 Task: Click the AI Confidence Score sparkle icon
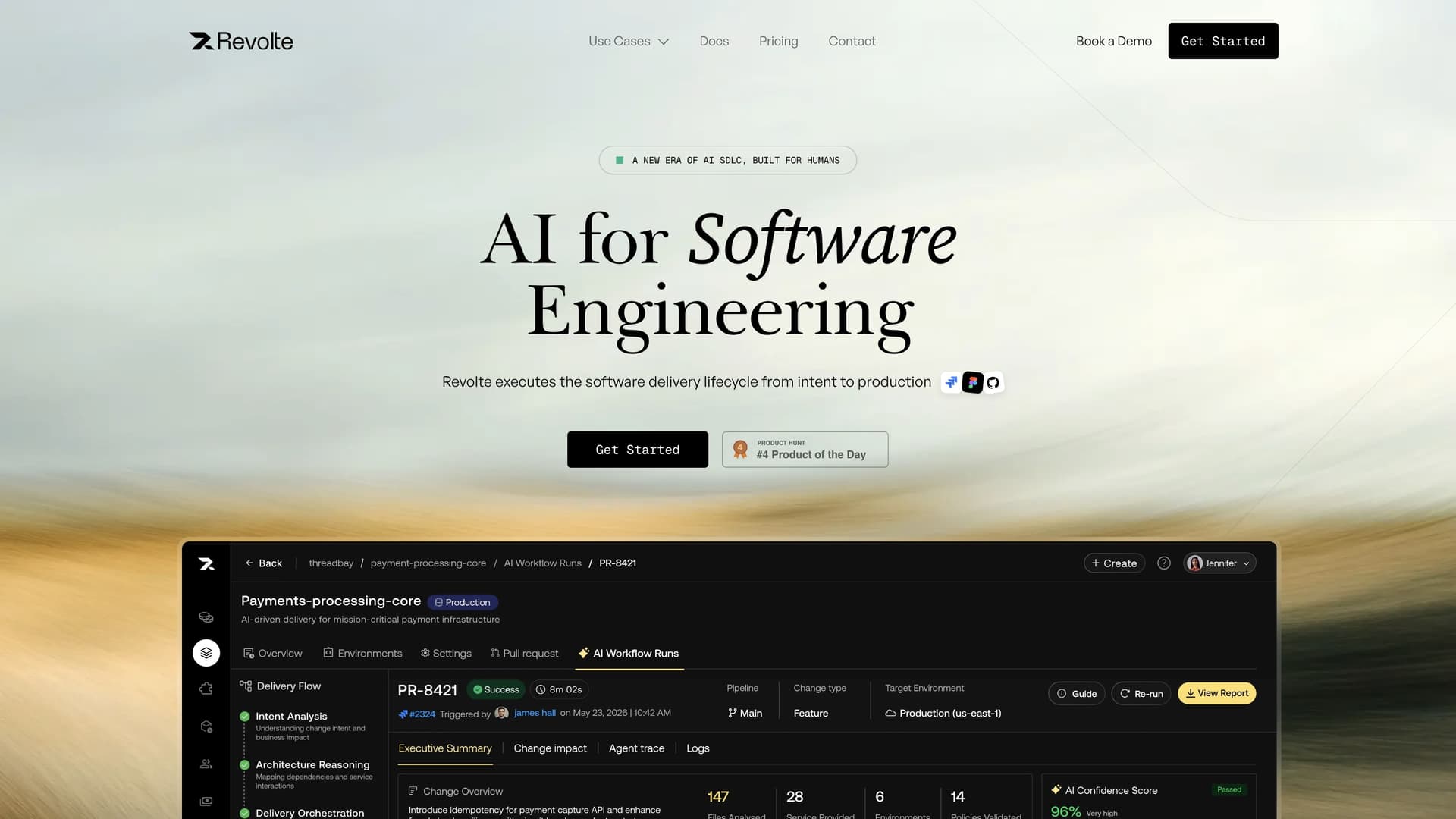tap(1056, 789)
